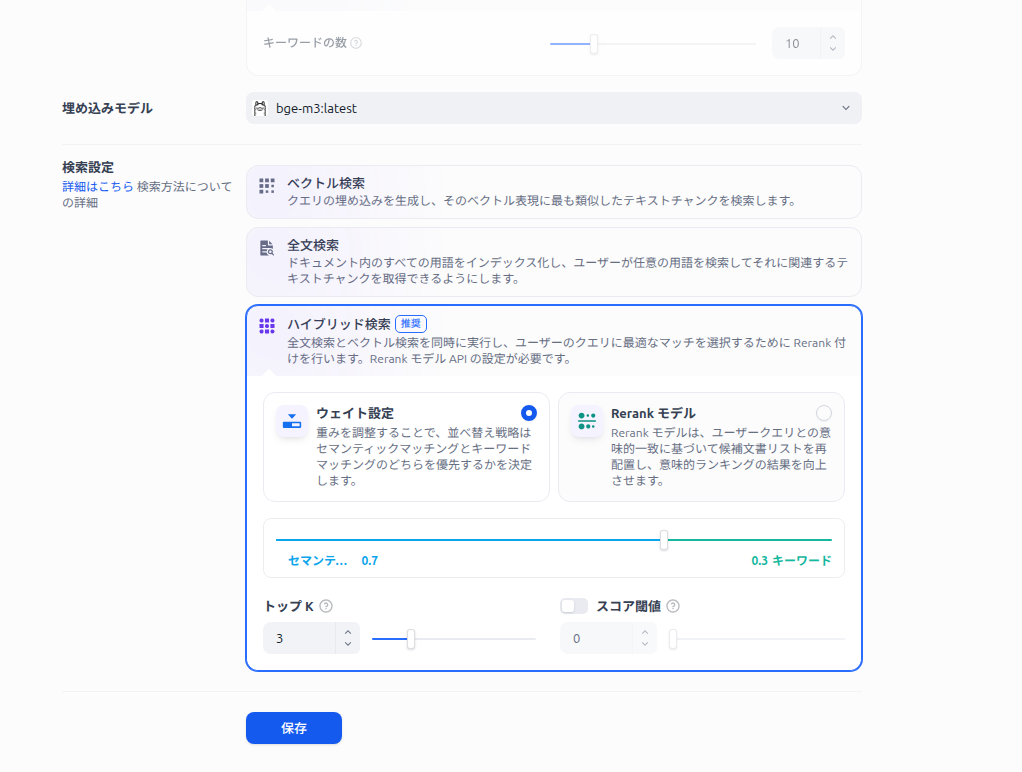Click the 0.3 キーワード weight label
The height and width of the screenshot is (772, 1022).
[791, 561]
